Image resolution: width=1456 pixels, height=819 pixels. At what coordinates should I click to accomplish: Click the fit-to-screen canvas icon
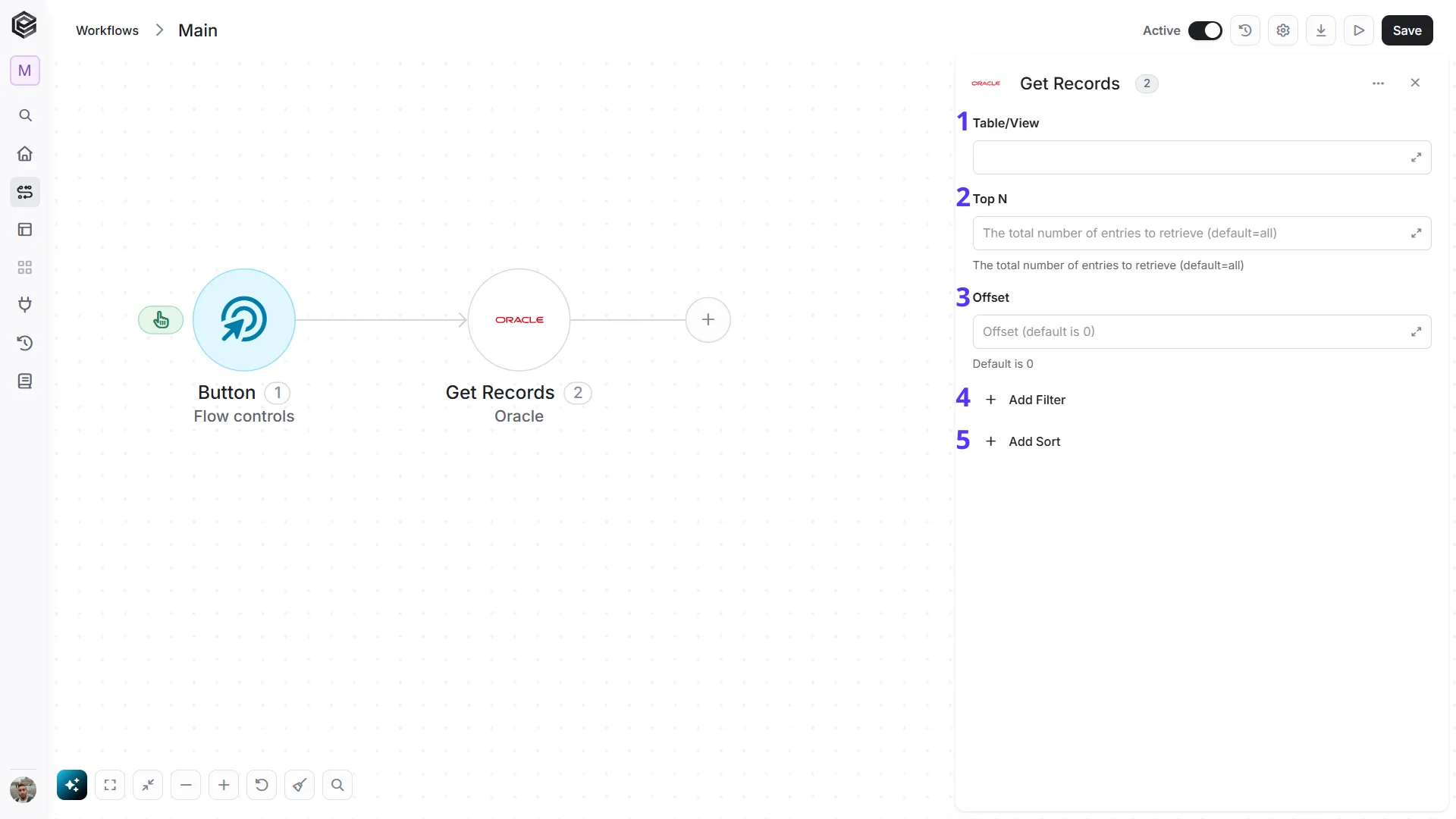pos(110,785)
